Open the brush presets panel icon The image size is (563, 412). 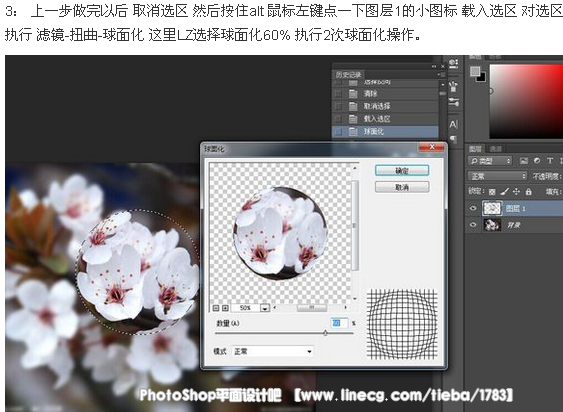click(x=453, y=86)
